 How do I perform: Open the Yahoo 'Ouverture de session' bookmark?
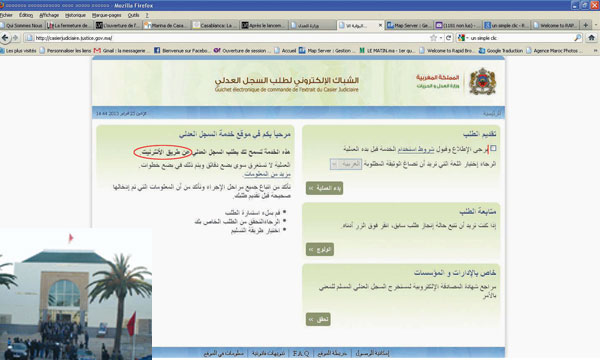tap(242, 50)
